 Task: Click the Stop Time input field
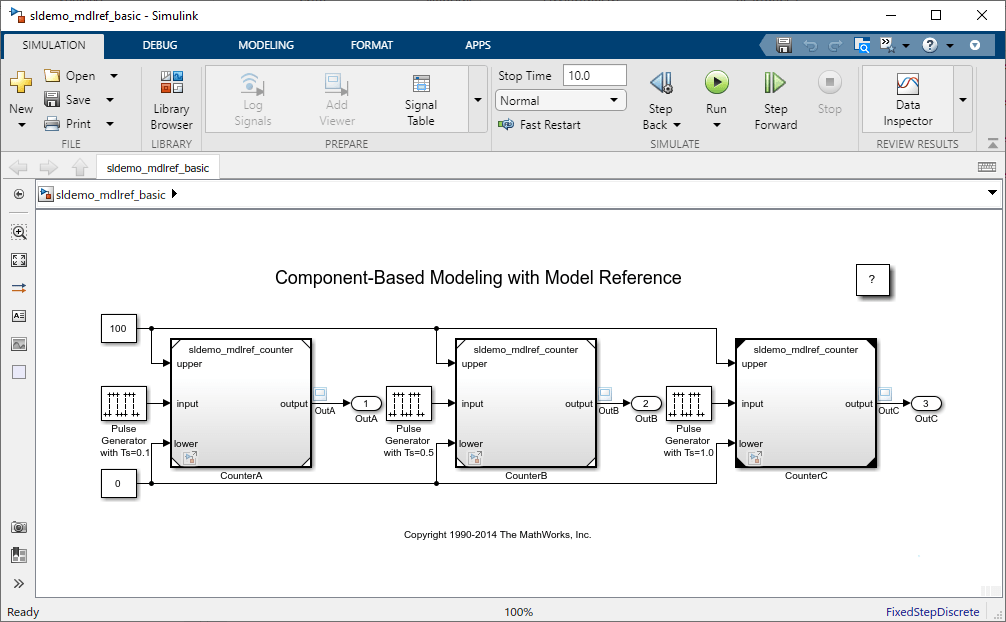coord(594,76)
